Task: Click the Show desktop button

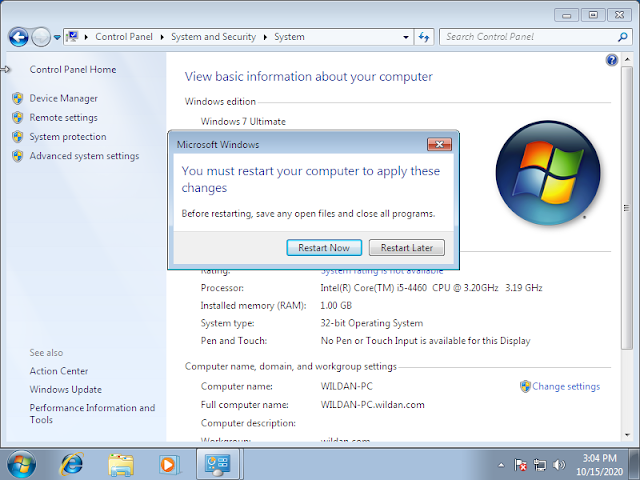Action: coord(634,464)
